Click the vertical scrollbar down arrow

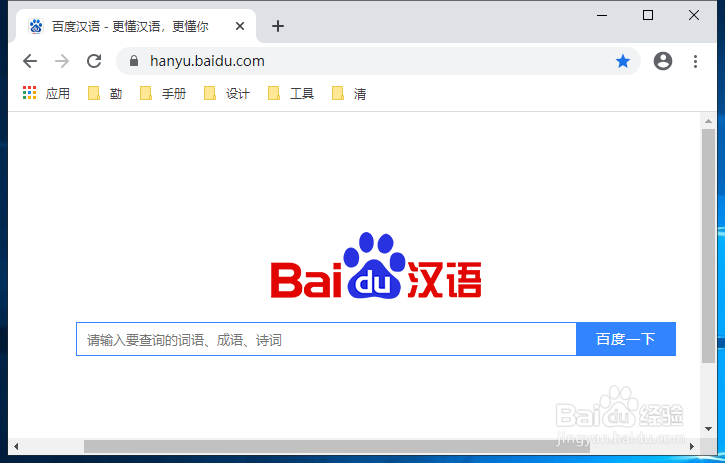708,429
